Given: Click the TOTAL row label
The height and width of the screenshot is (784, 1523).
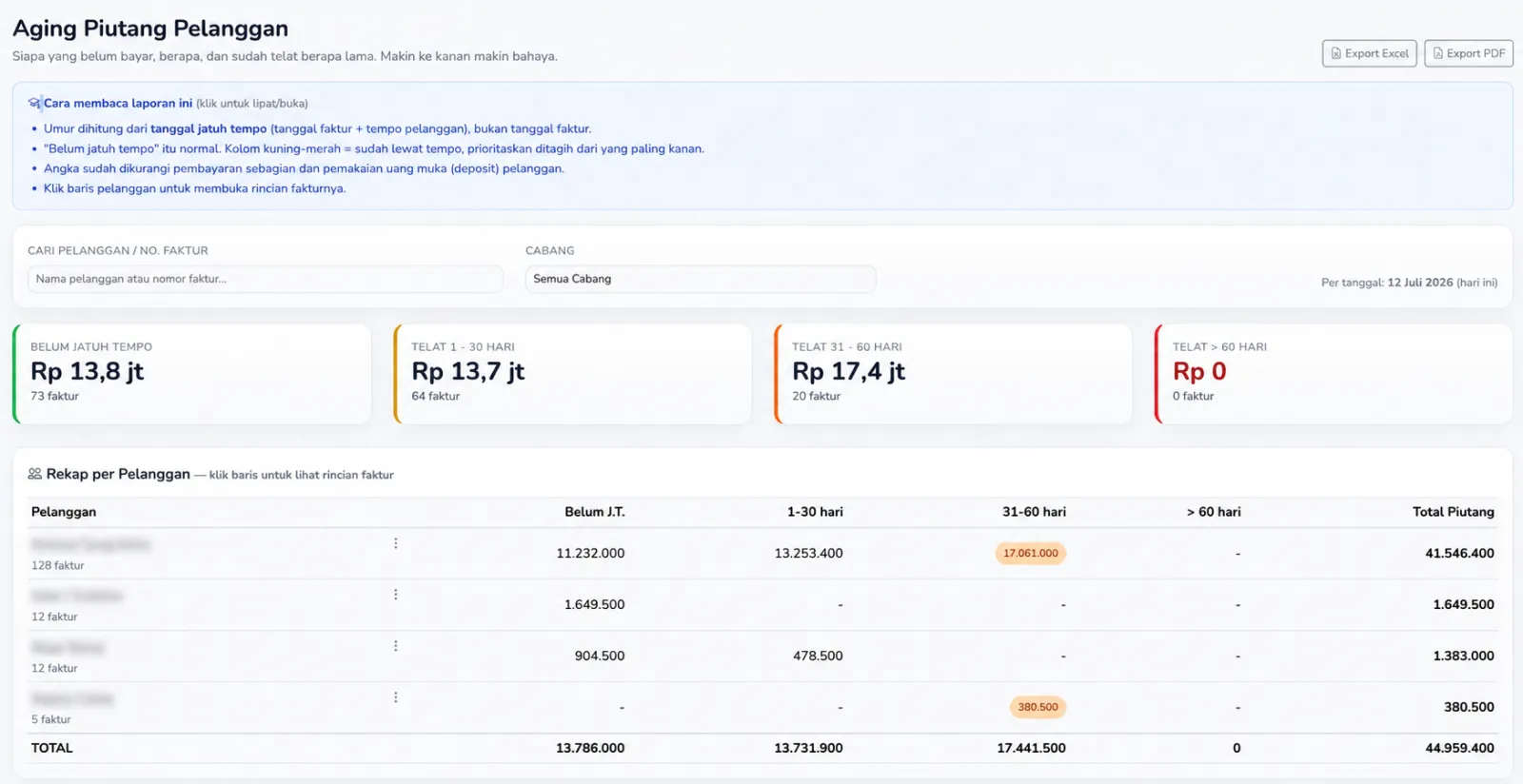Looking at the screenshot, I should 52,748.
